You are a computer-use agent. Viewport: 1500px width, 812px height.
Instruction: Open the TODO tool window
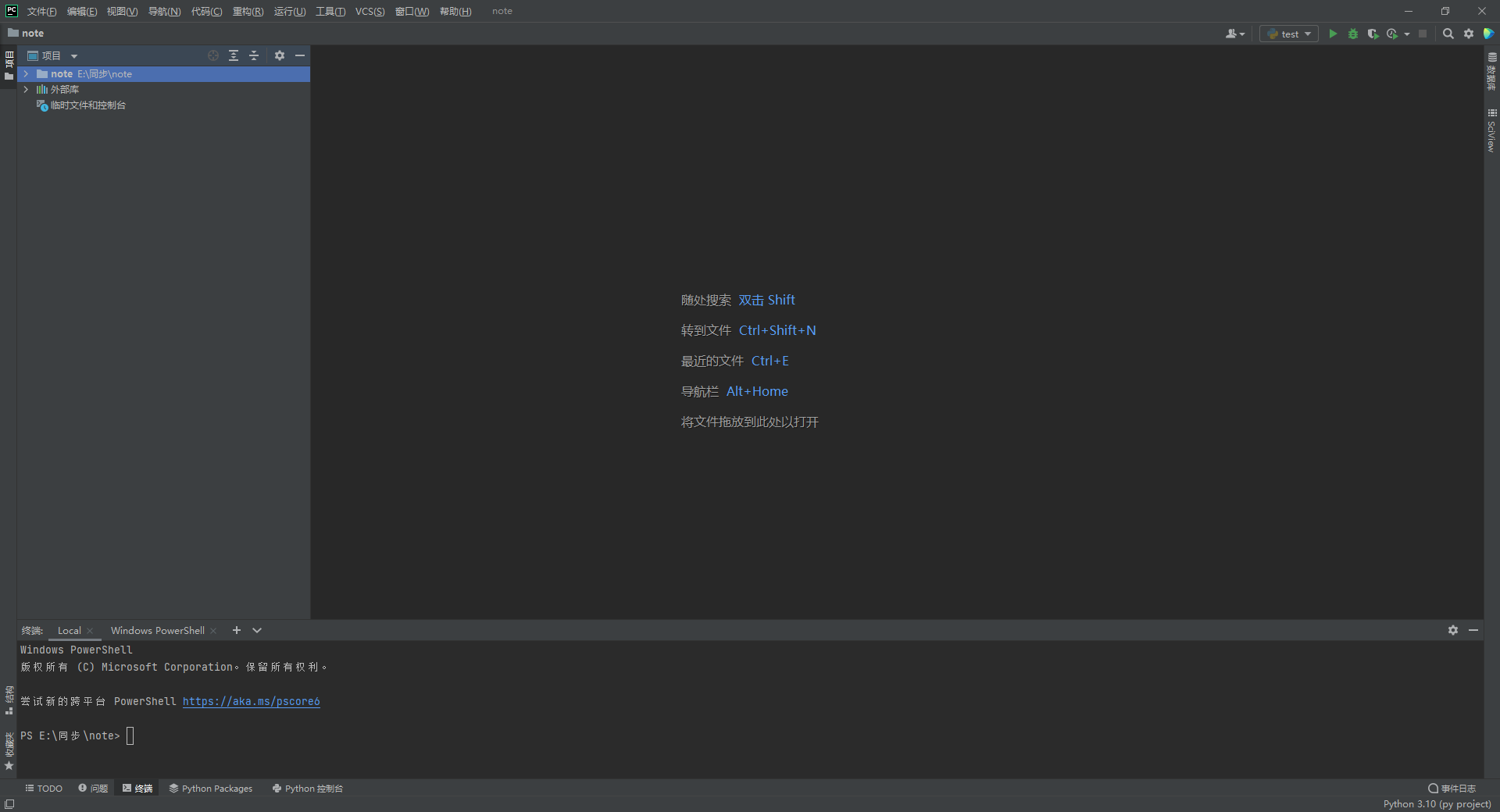coord(44,789)
